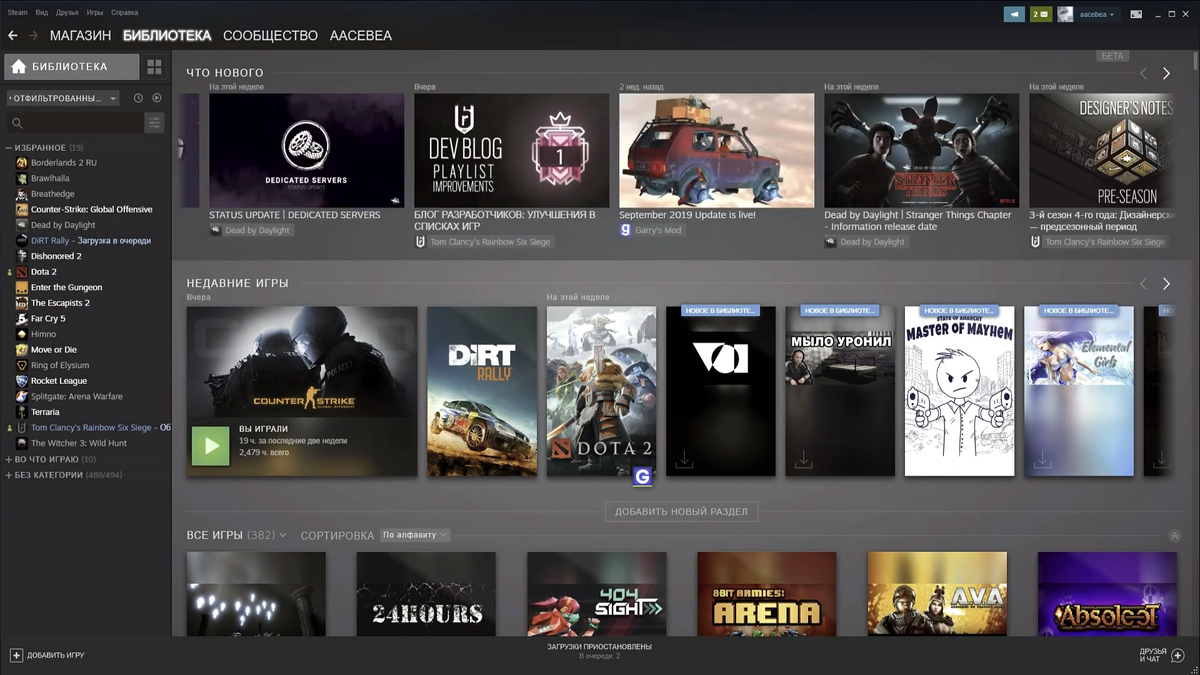
Task: Open the 8Bit Armies Arena tile
Action: click(767, 594)
